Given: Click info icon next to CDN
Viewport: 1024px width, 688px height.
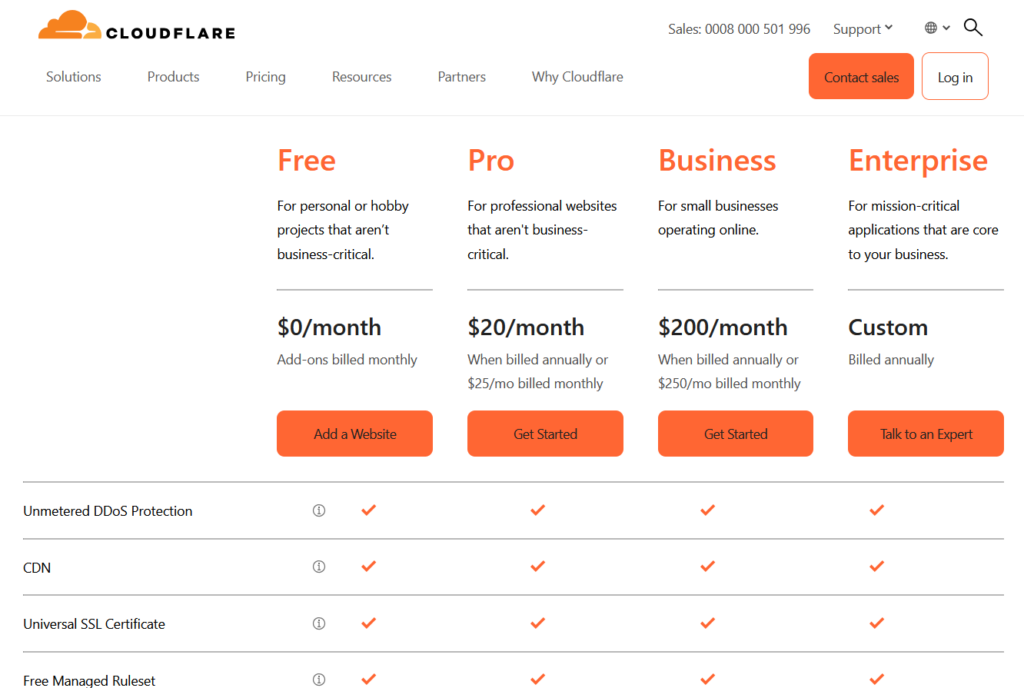Looking at the screenshot, I should 319,567.
